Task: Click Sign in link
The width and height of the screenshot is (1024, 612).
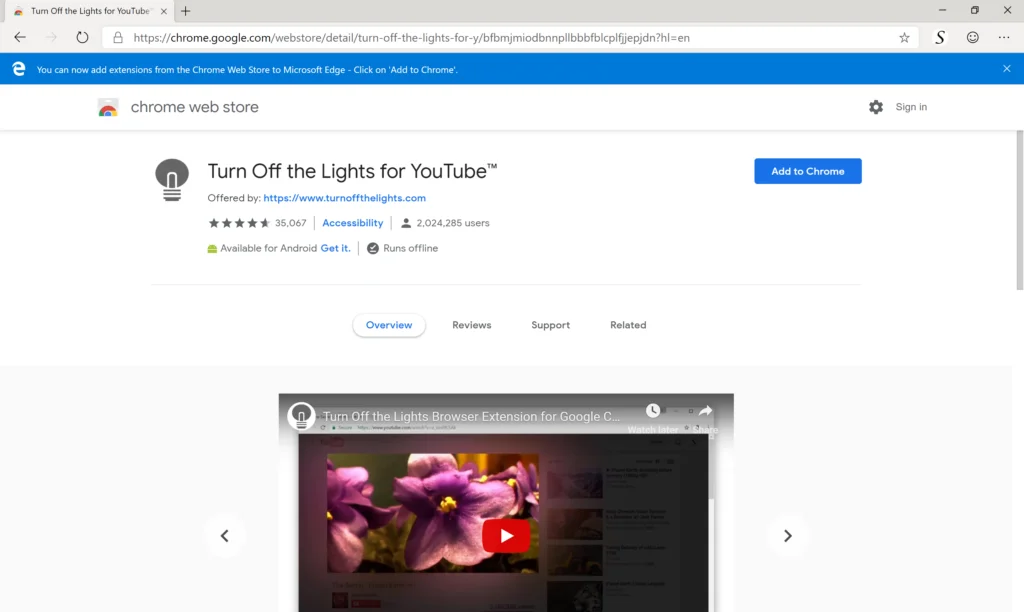Action: point(911,106)
